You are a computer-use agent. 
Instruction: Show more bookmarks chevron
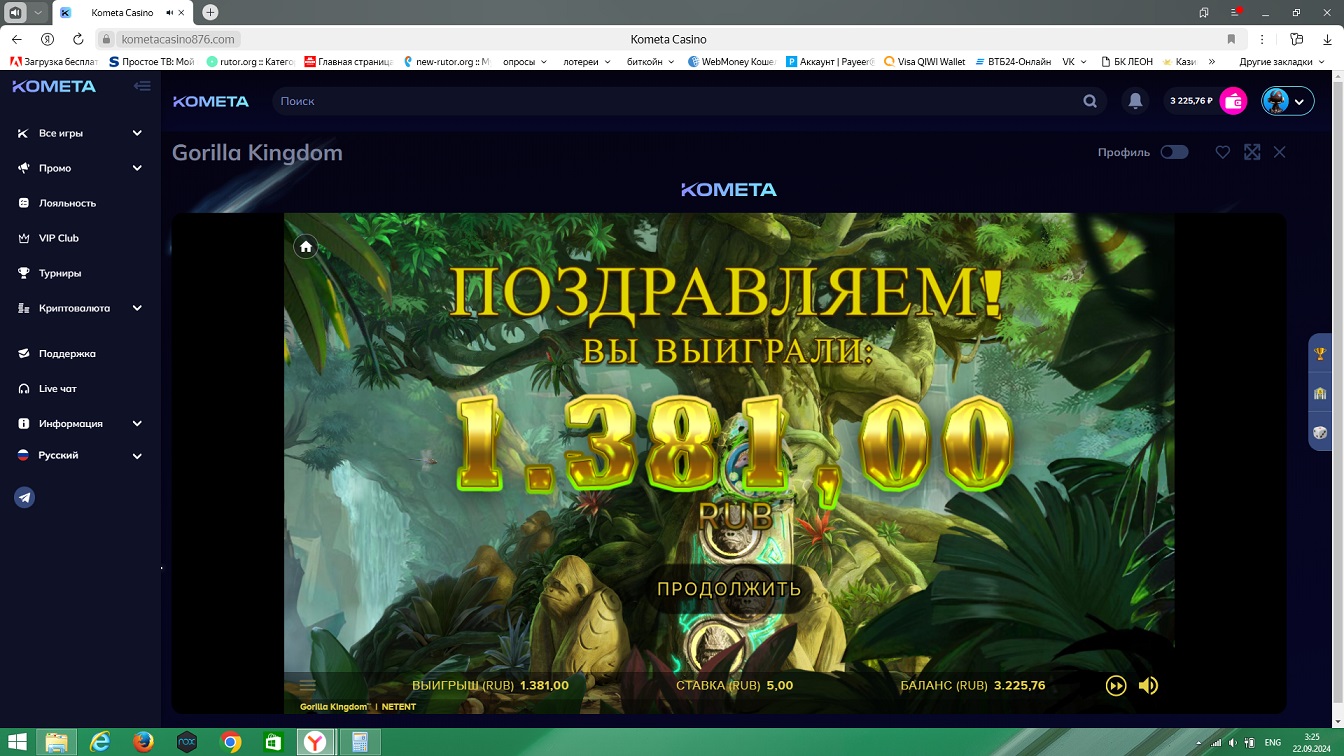click(x=1212, y=61)
